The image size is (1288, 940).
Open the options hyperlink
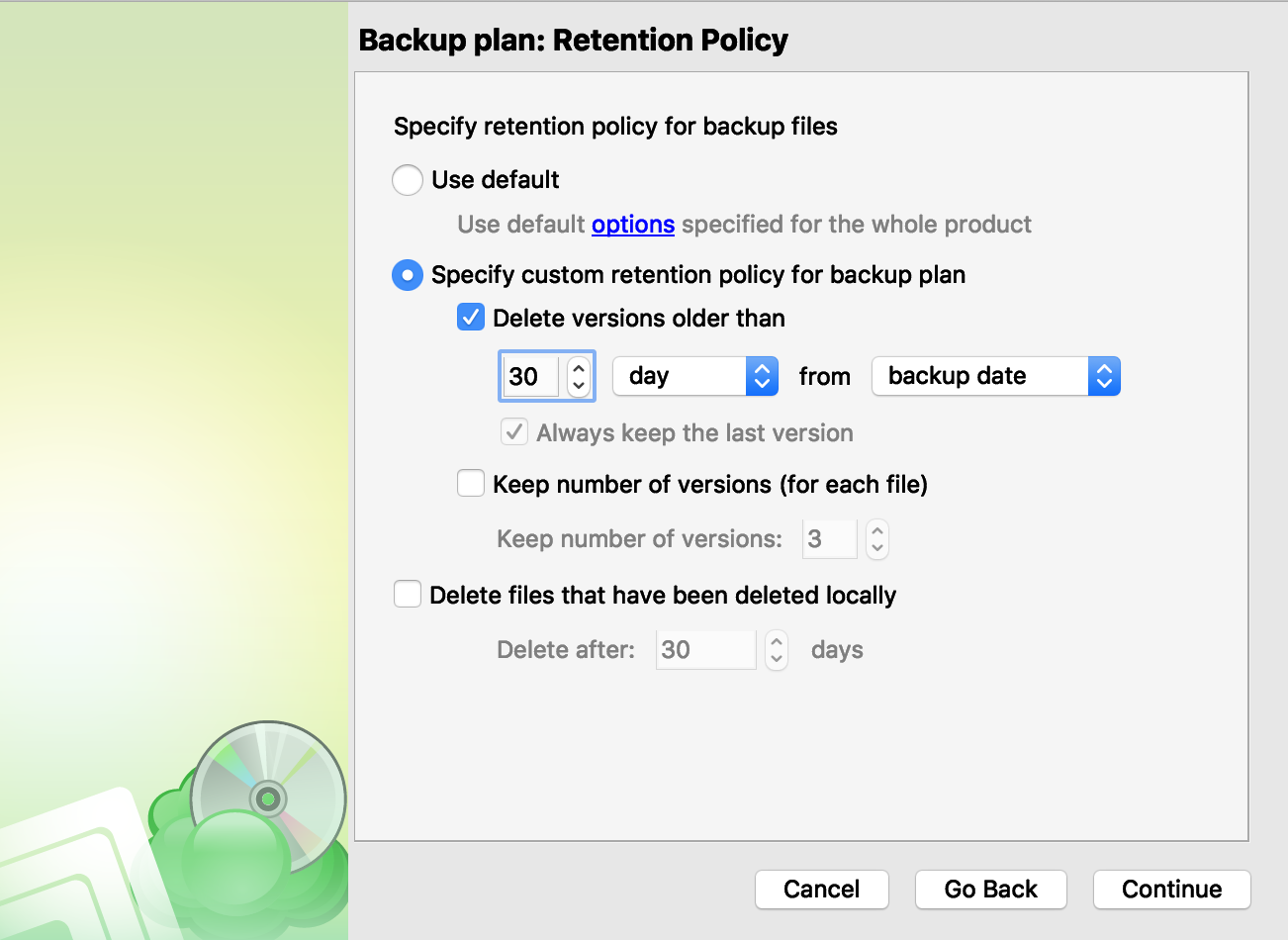click(632, 225)
